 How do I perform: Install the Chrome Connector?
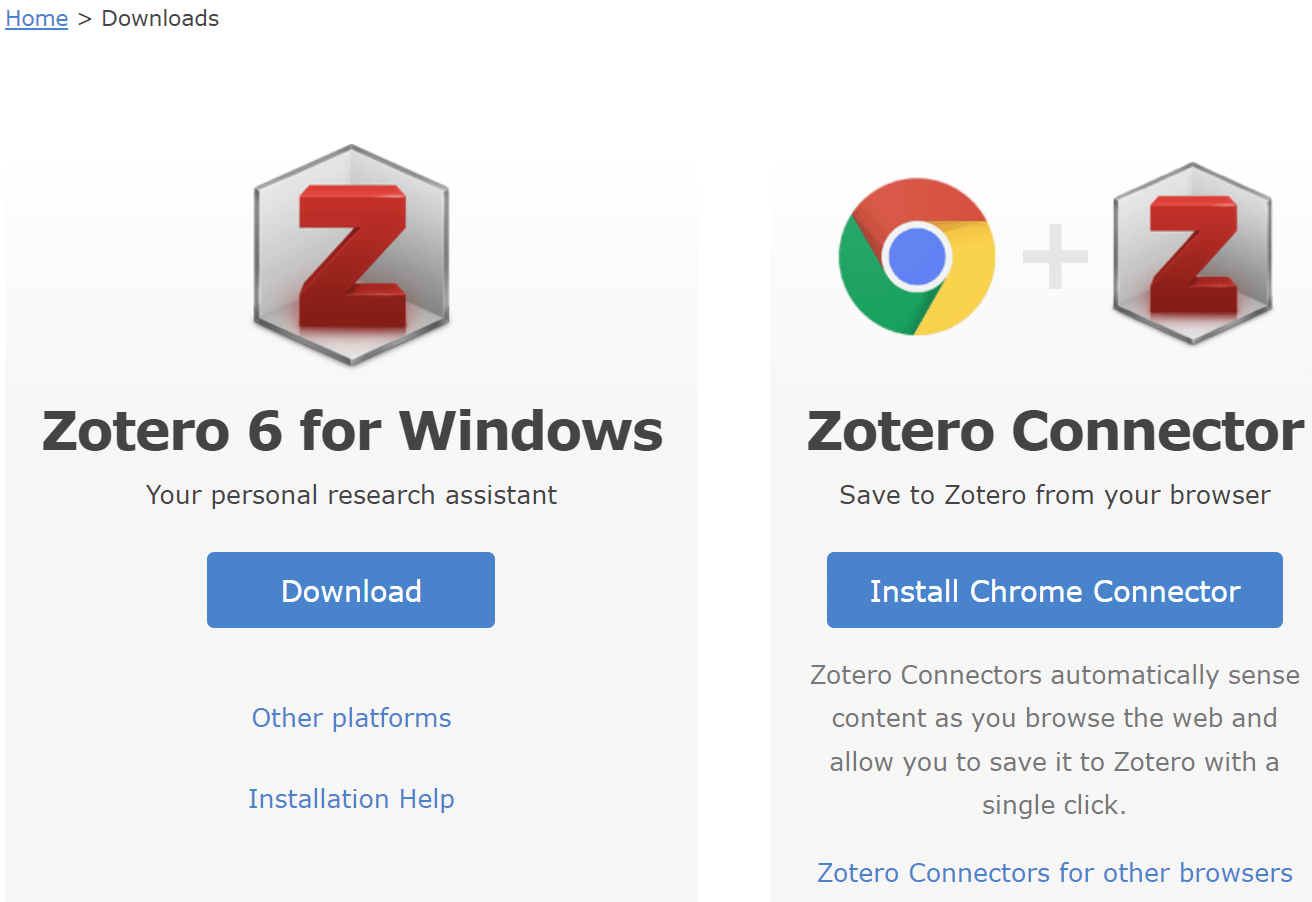pyautogui.click(x=1054, y=590)
